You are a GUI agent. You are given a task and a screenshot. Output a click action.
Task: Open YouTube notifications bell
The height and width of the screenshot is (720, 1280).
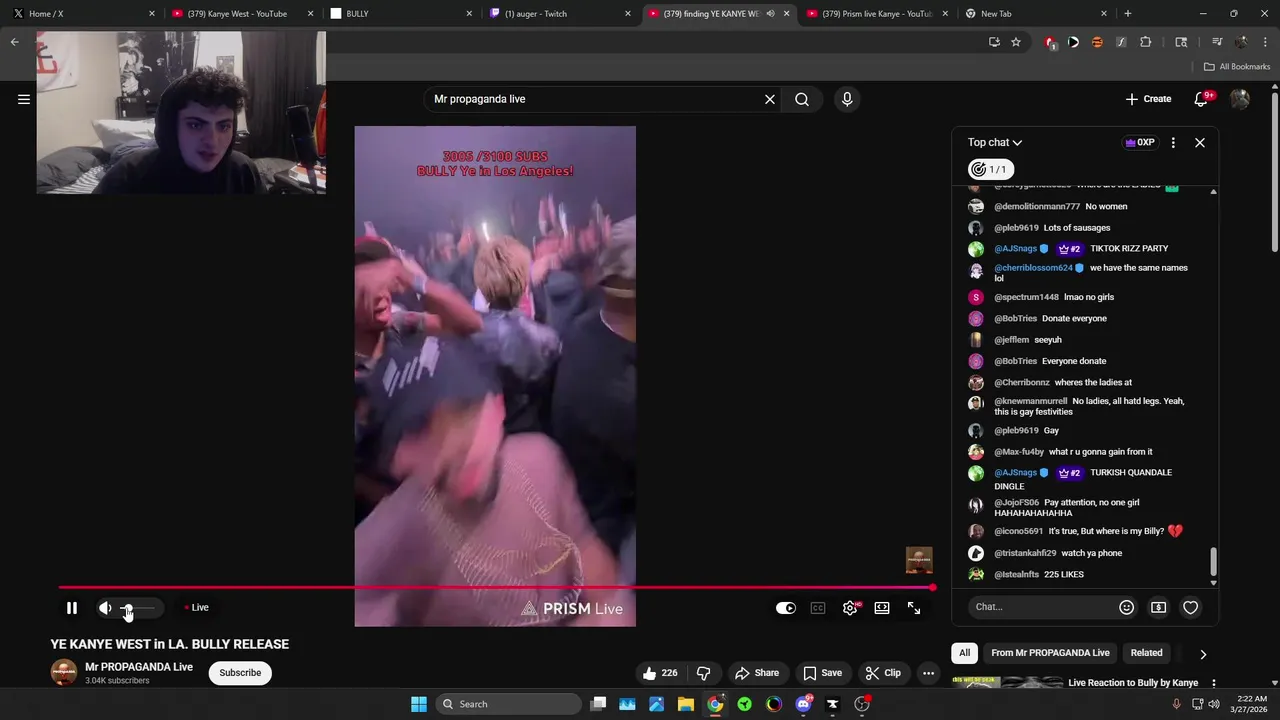(x=1202, y=99)
